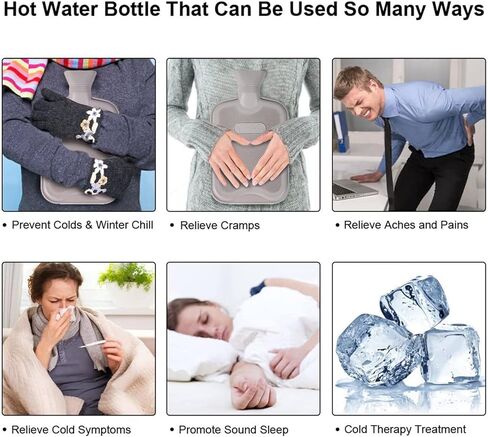The image size is (488, 437).
Task: Click the laptop on the office desk
Action: 354,189
